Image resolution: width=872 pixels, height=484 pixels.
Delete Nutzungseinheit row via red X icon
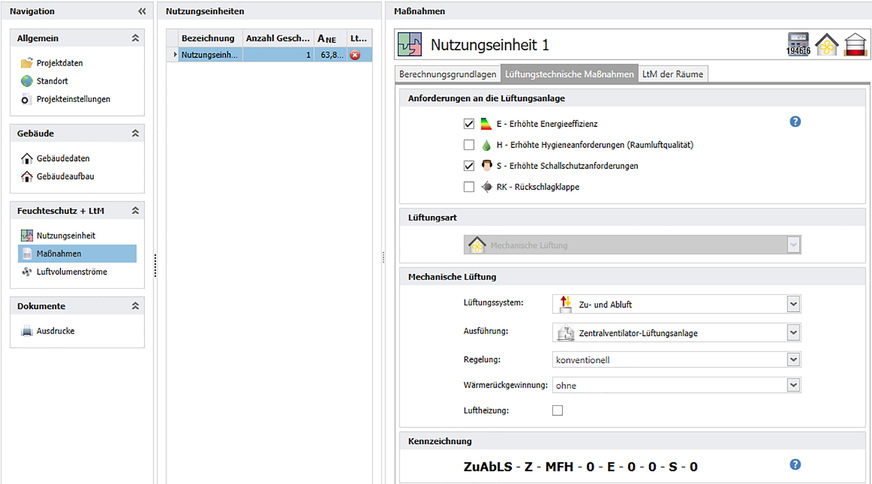(355, 55)
